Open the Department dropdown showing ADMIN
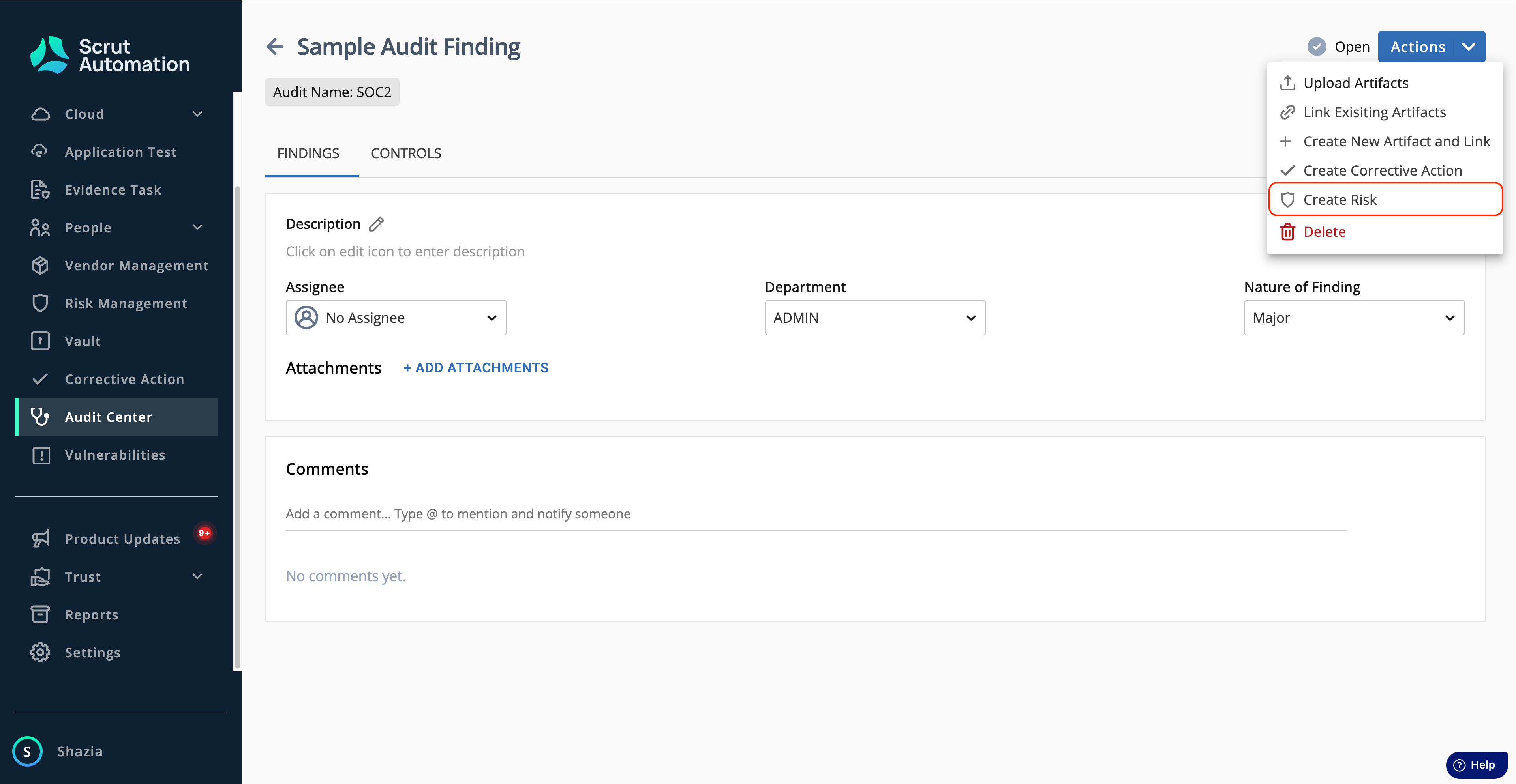The width and height of the screenshot is (1516, 784). 875,318
